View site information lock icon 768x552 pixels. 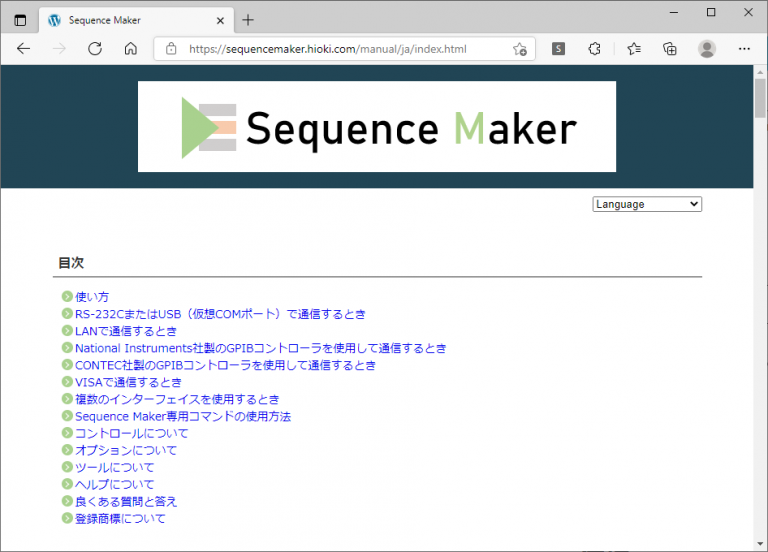coord(171,48)
